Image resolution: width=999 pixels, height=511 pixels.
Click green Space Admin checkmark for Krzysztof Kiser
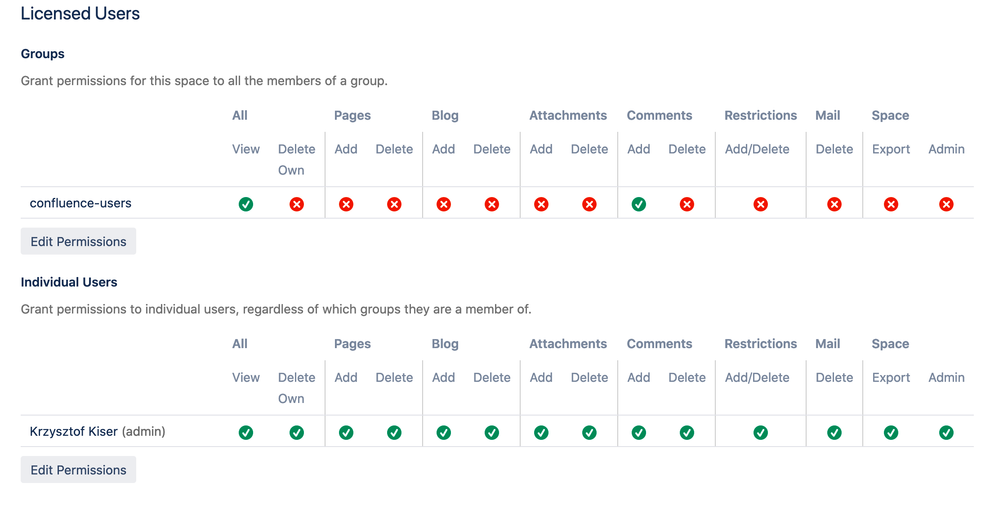coord(946,433)
